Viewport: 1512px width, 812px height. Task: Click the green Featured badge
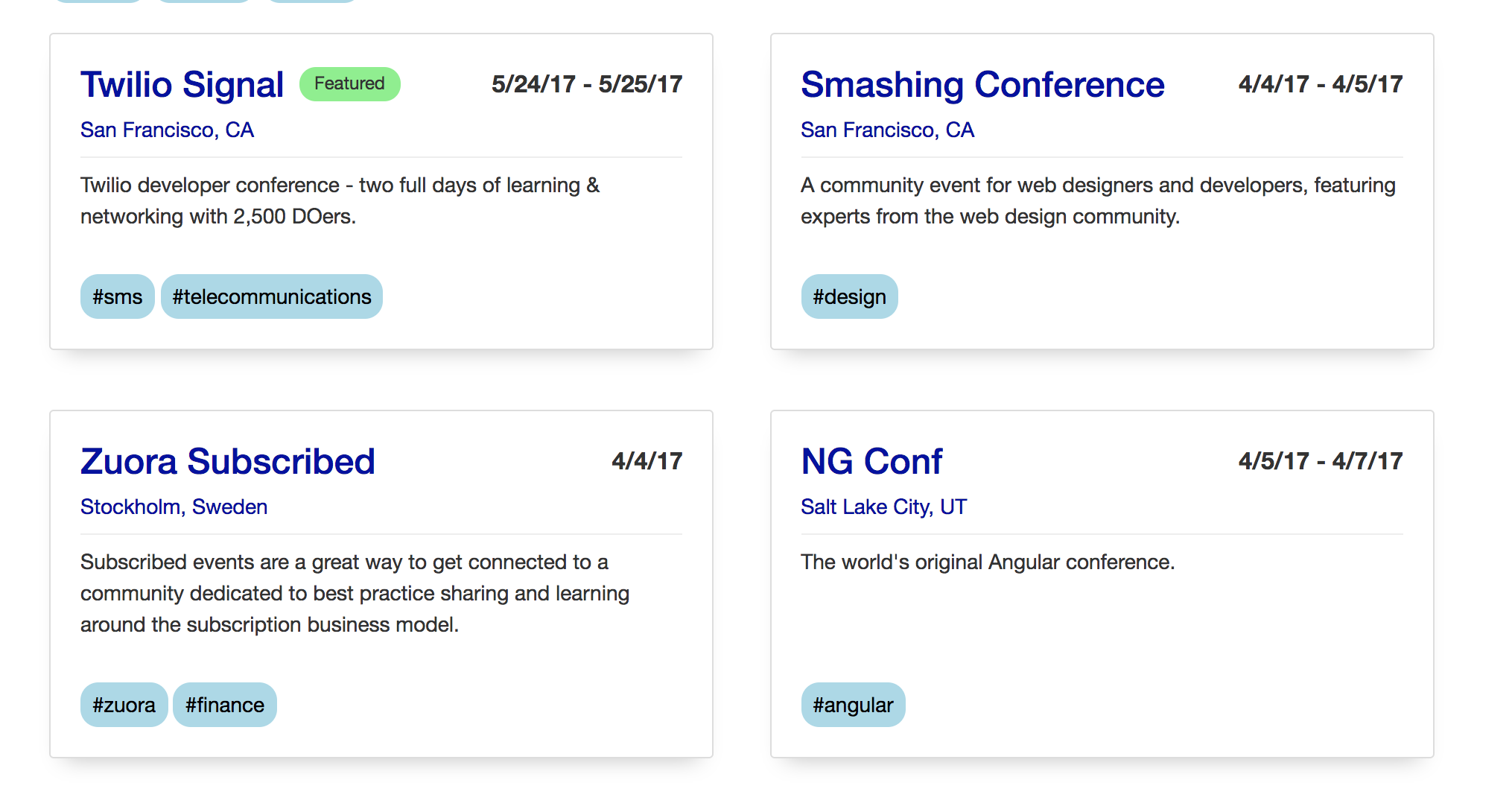pyautogui.click(x=349, y=83)
